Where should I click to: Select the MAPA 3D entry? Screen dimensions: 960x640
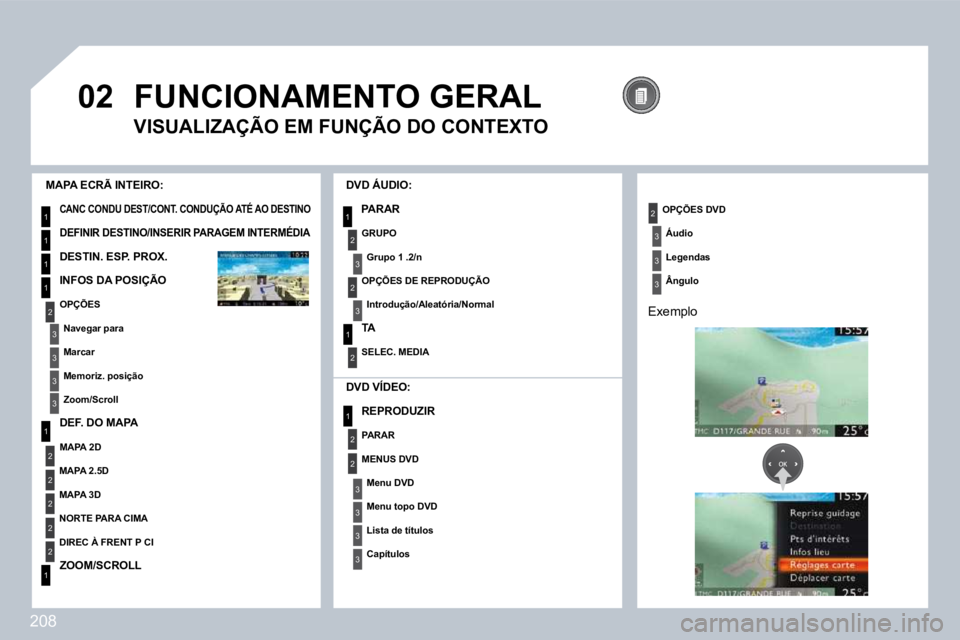(80, 495)
